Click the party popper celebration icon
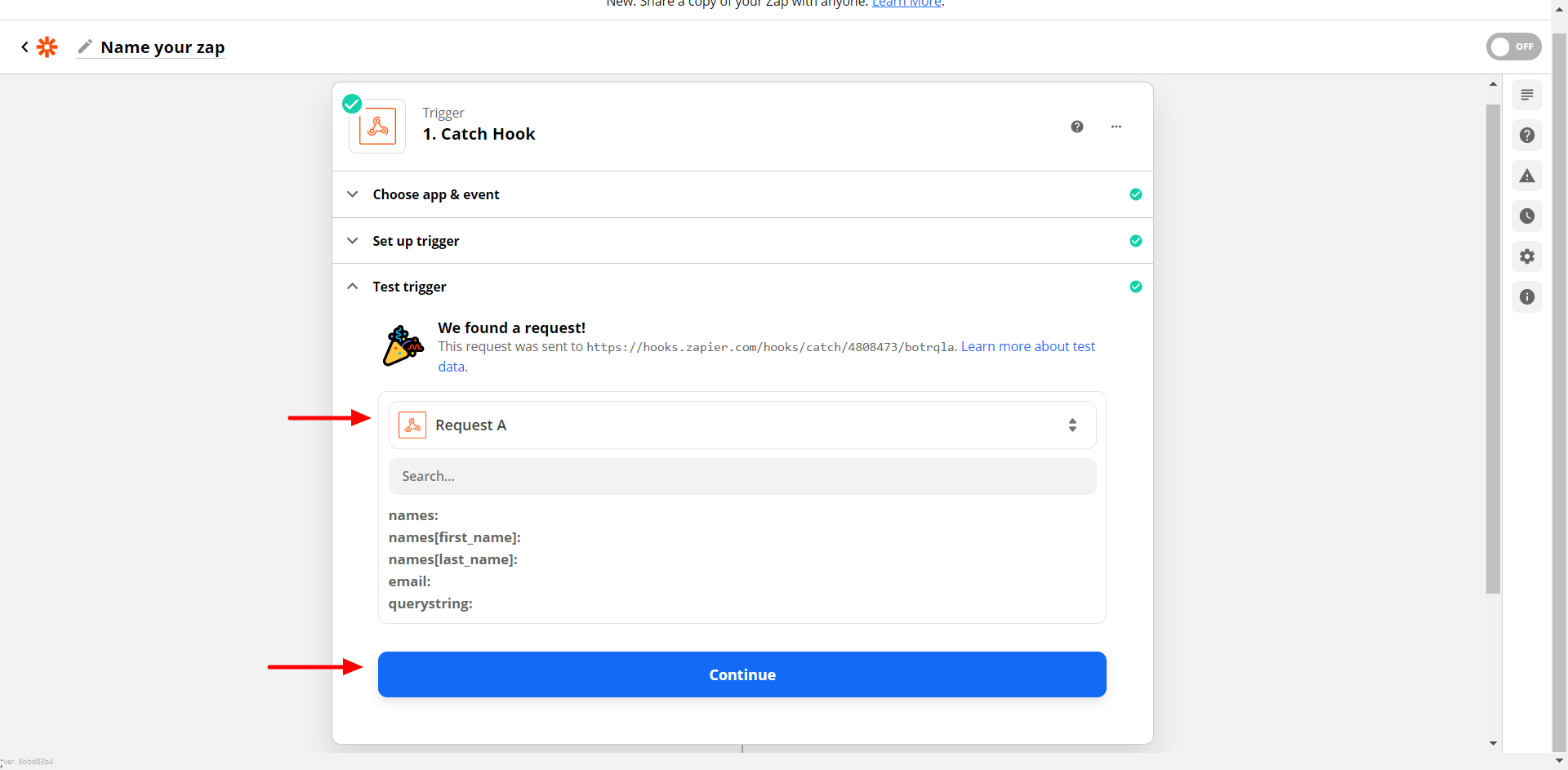Screen dimensions: 1568x770 pos(403,346)
